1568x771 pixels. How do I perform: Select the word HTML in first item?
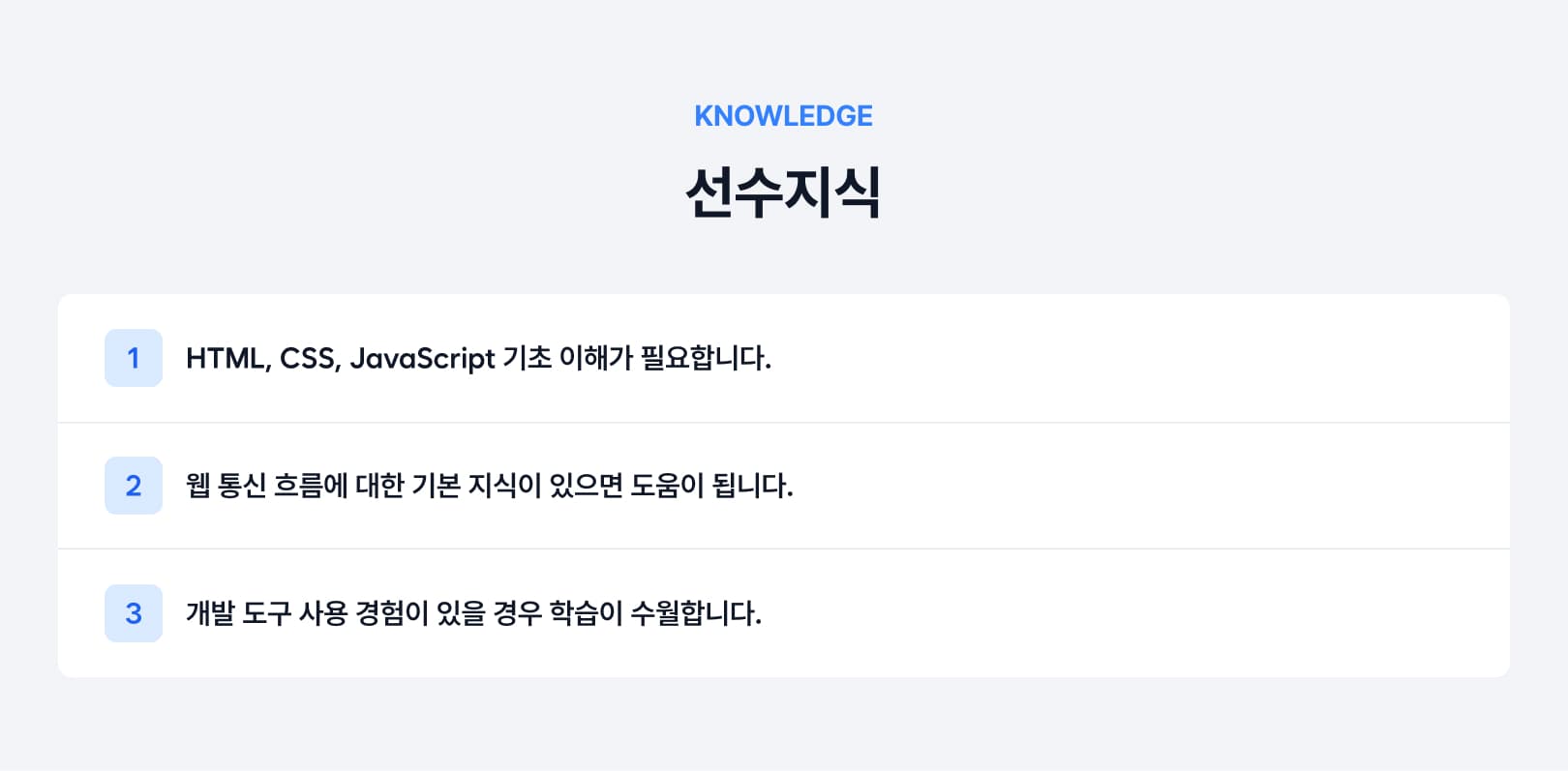[227, 359]
